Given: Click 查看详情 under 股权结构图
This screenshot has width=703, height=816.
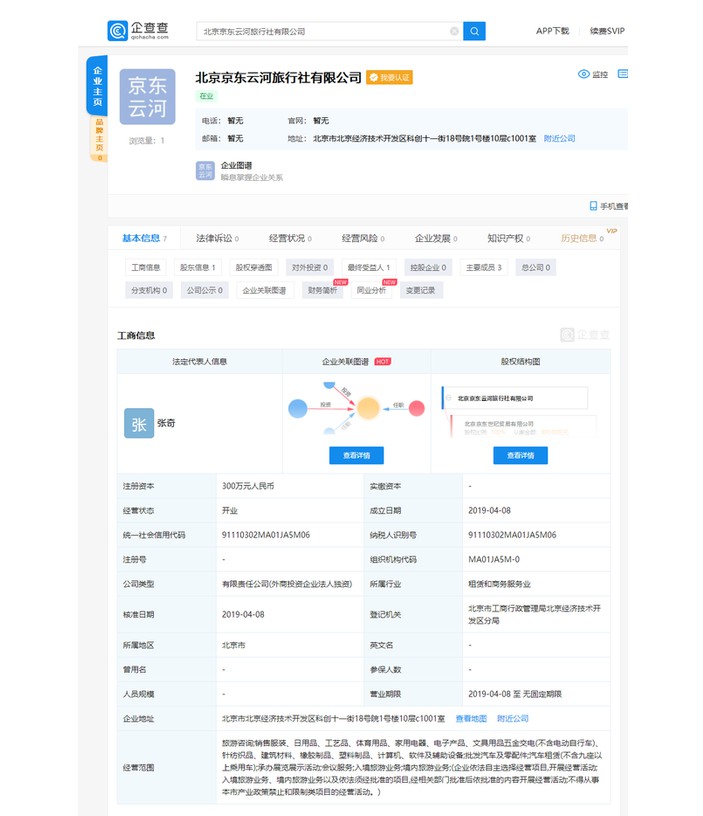Looking at the screenshot, I should [x=520, y=455].
